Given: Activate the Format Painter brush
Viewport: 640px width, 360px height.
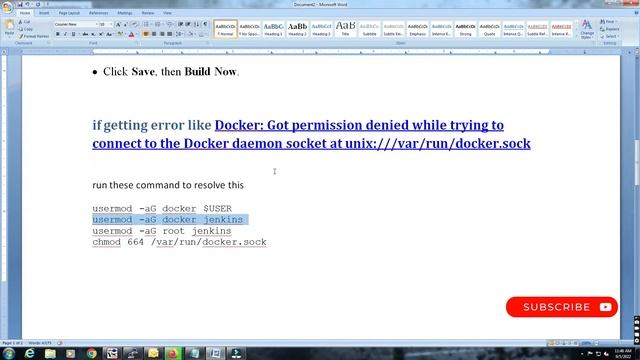Looking at the screenshot, I should (x=33, y=36).
